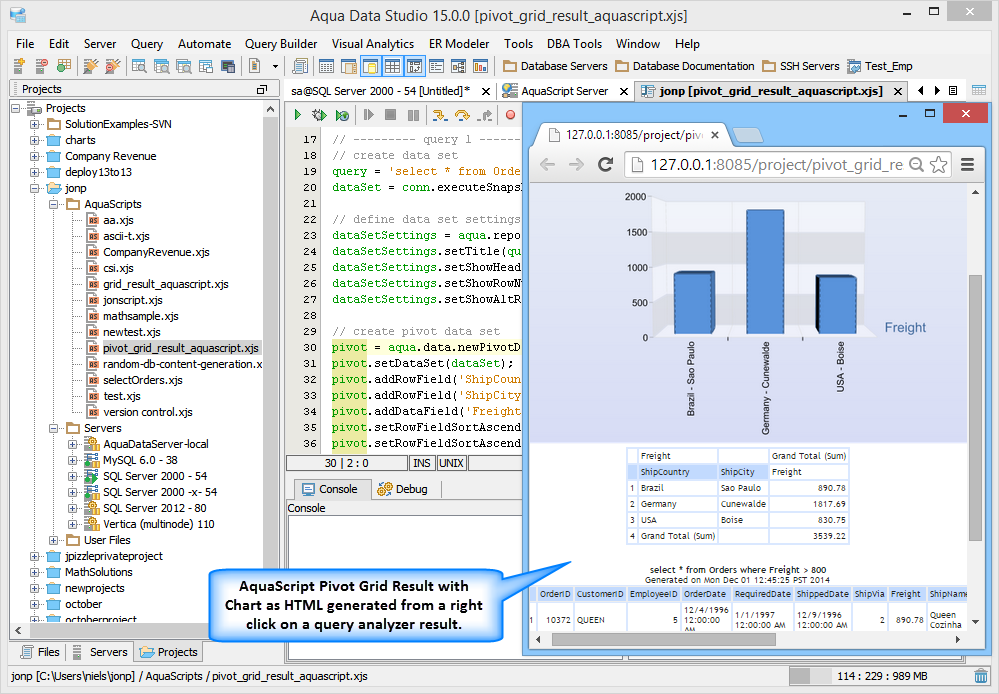Open the Query Analyzer toolbar icon

click(139, 66)
